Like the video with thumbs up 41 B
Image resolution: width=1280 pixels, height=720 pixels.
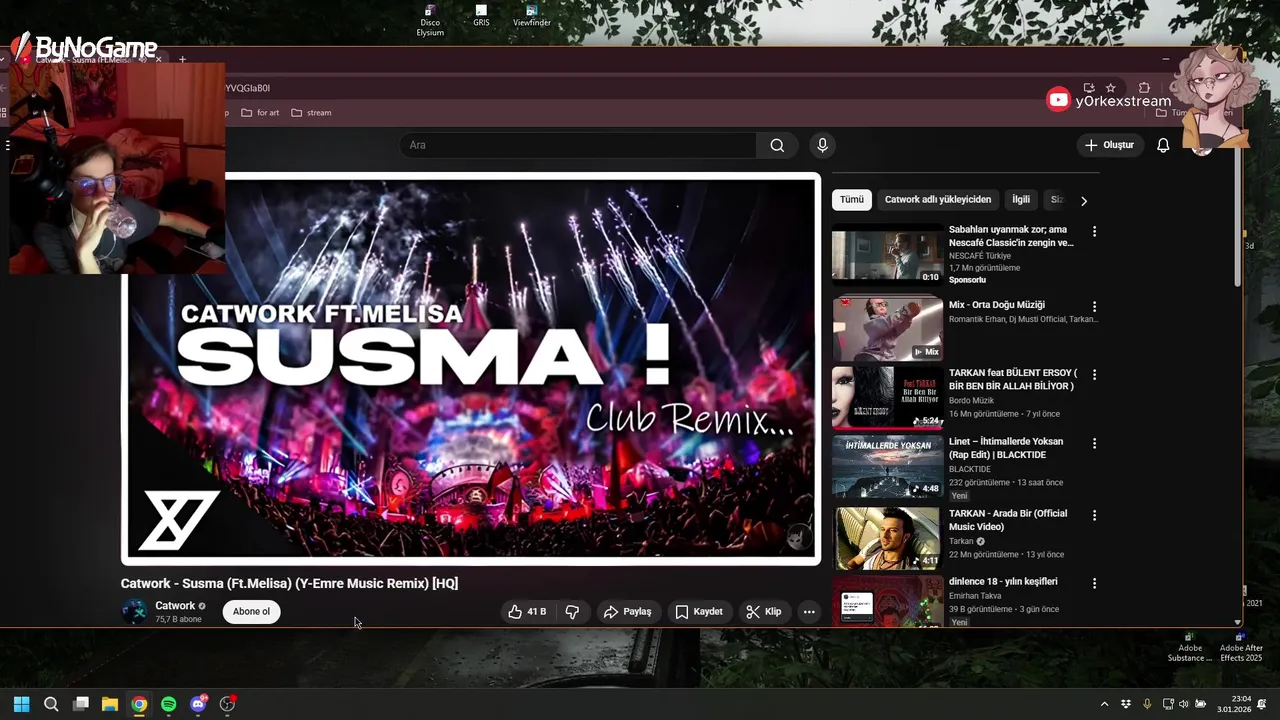tap(527, 612)
